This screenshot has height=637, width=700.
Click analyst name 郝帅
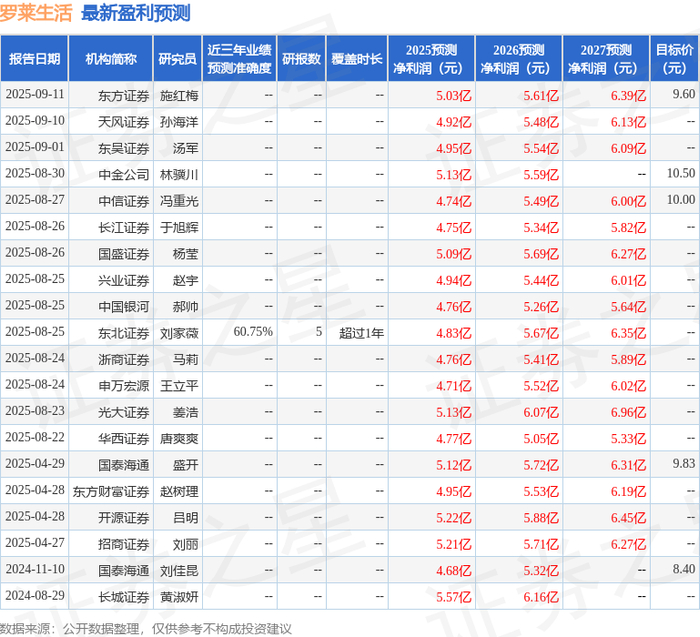pyautogui.click(x=185, y=307)
